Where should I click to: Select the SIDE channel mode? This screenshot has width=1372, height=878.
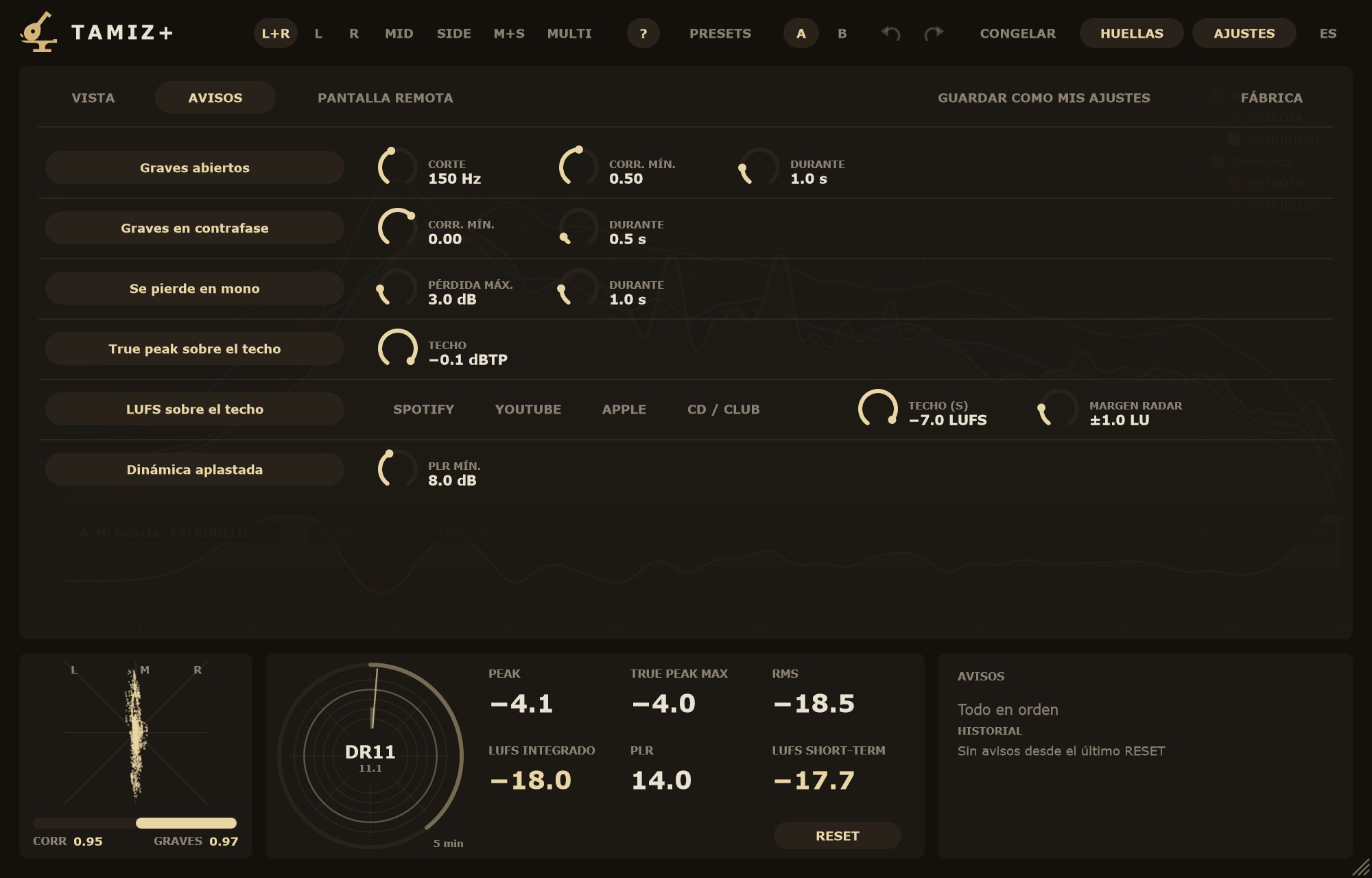coord(454,33)
